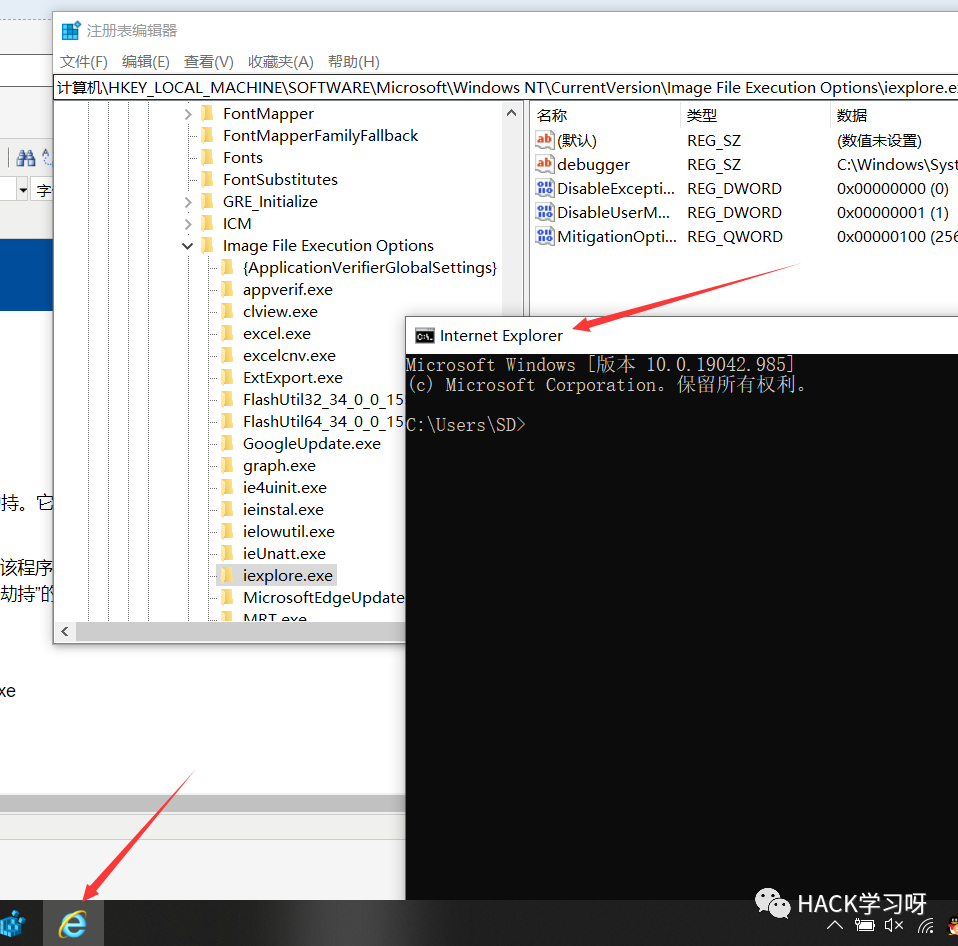The height and width of the screenshot is (946, 958).
Task: Open the File (文件) menu
Action: [84, 62]
